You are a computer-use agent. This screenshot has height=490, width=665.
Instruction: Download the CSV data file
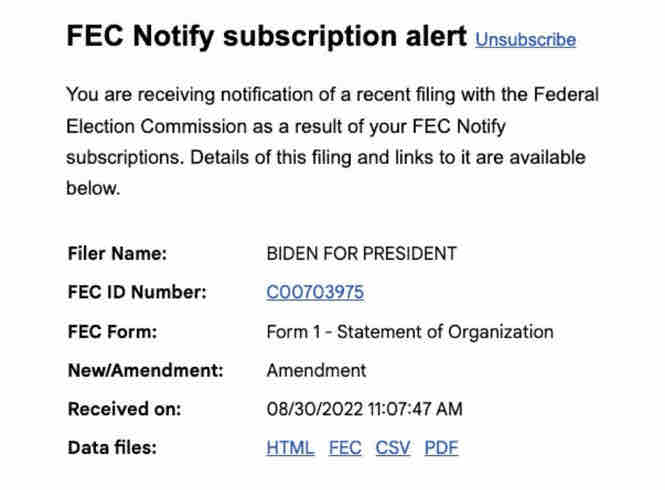393,448
